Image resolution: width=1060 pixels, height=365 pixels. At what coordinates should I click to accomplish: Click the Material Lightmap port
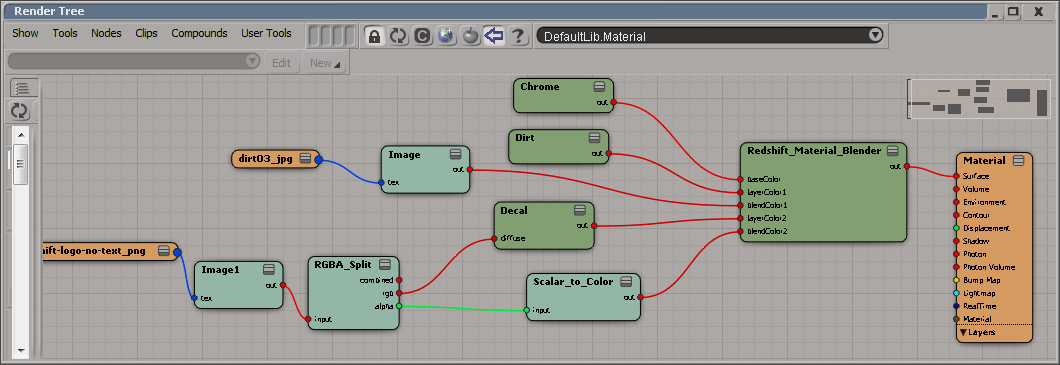pos(957,293)
